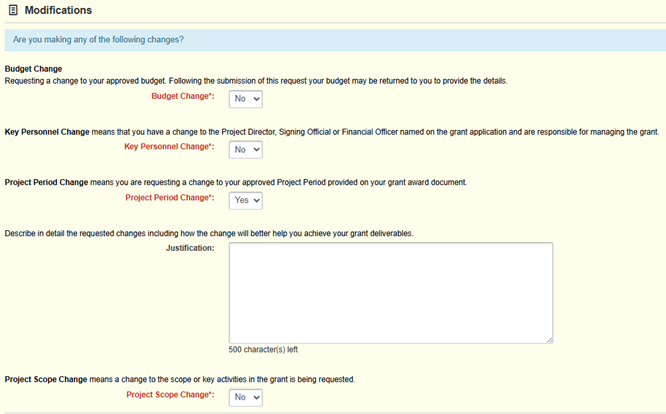Click the Modifications section document icon
Viewport: 666px width, 414px height.
[13, 10]
